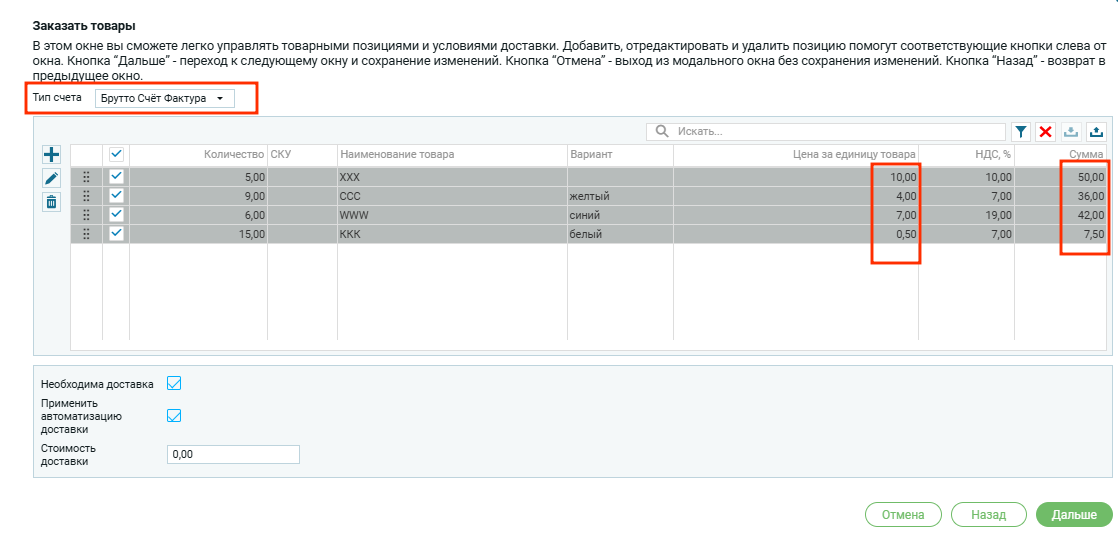Click drag handle of XXX row
Viewport: 1118px width, 549px height.
pos(86,177)
